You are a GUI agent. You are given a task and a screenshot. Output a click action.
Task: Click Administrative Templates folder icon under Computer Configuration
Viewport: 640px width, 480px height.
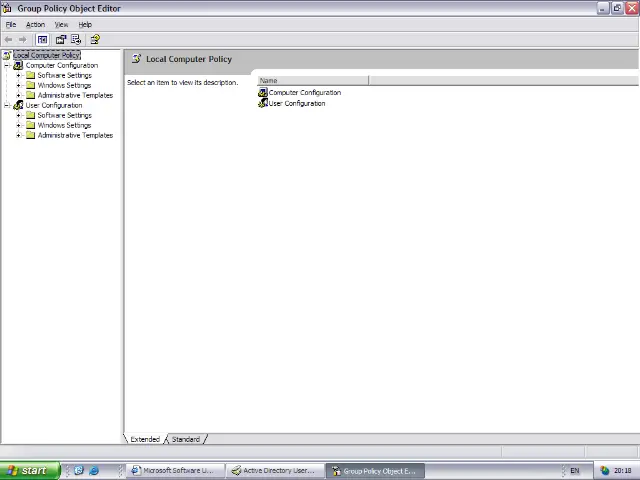pos(31,95)
